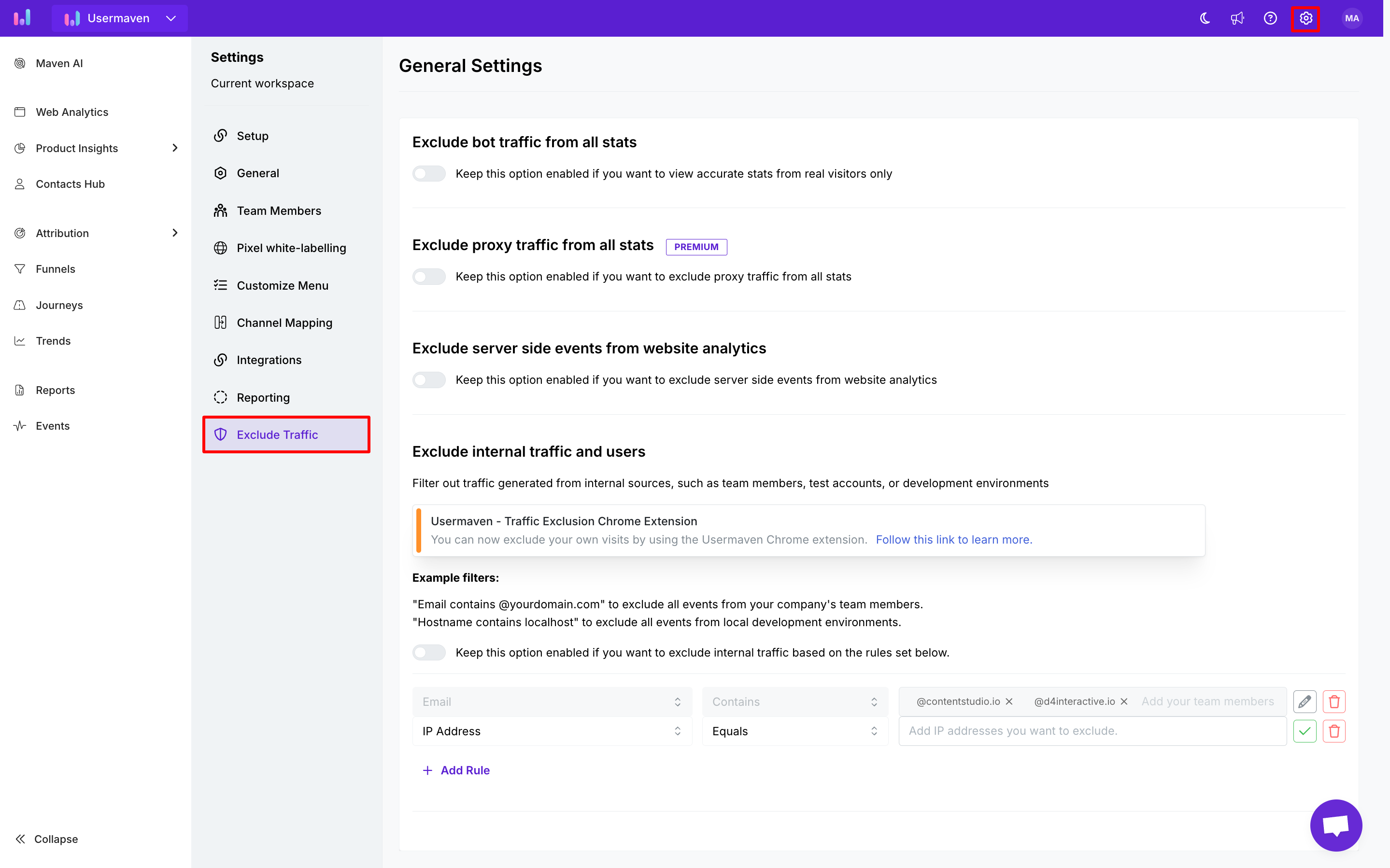Select Funnels from the sidebar

[56, 269]
